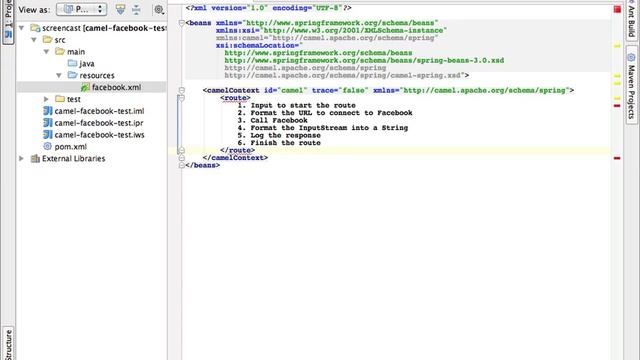The width and height of the screenshot is (640, 360).
Task: Select camel-facebook-test.iml file
Action: (99, 111)
